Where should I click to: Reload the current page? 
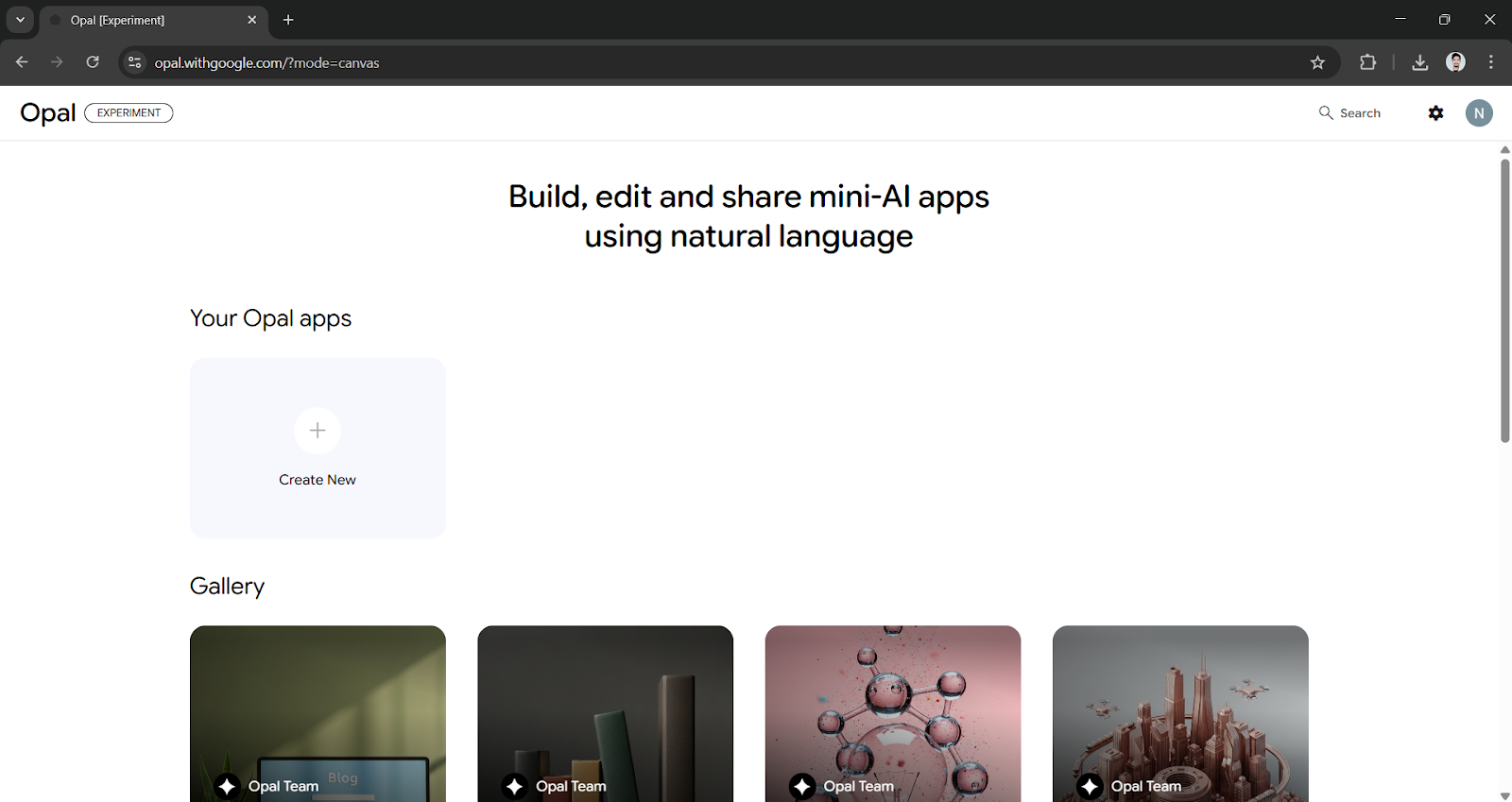93,62
